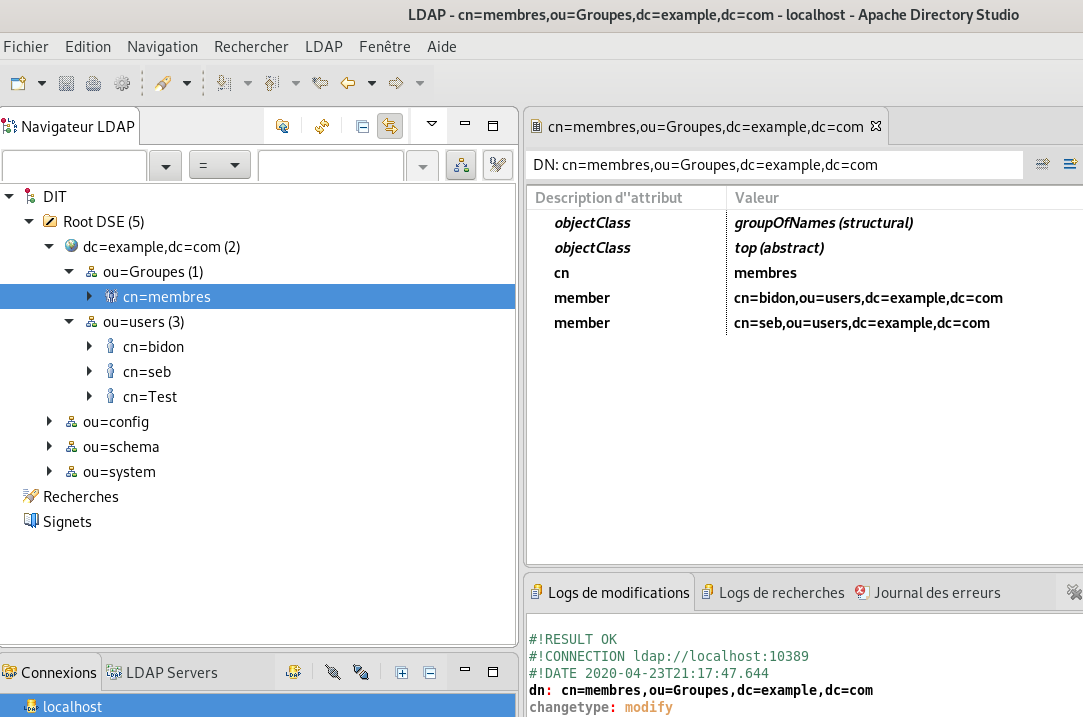Toggle Link with Editor in Navigateur LDAP
1083x717 pixels.
click(x=390, y=126)
